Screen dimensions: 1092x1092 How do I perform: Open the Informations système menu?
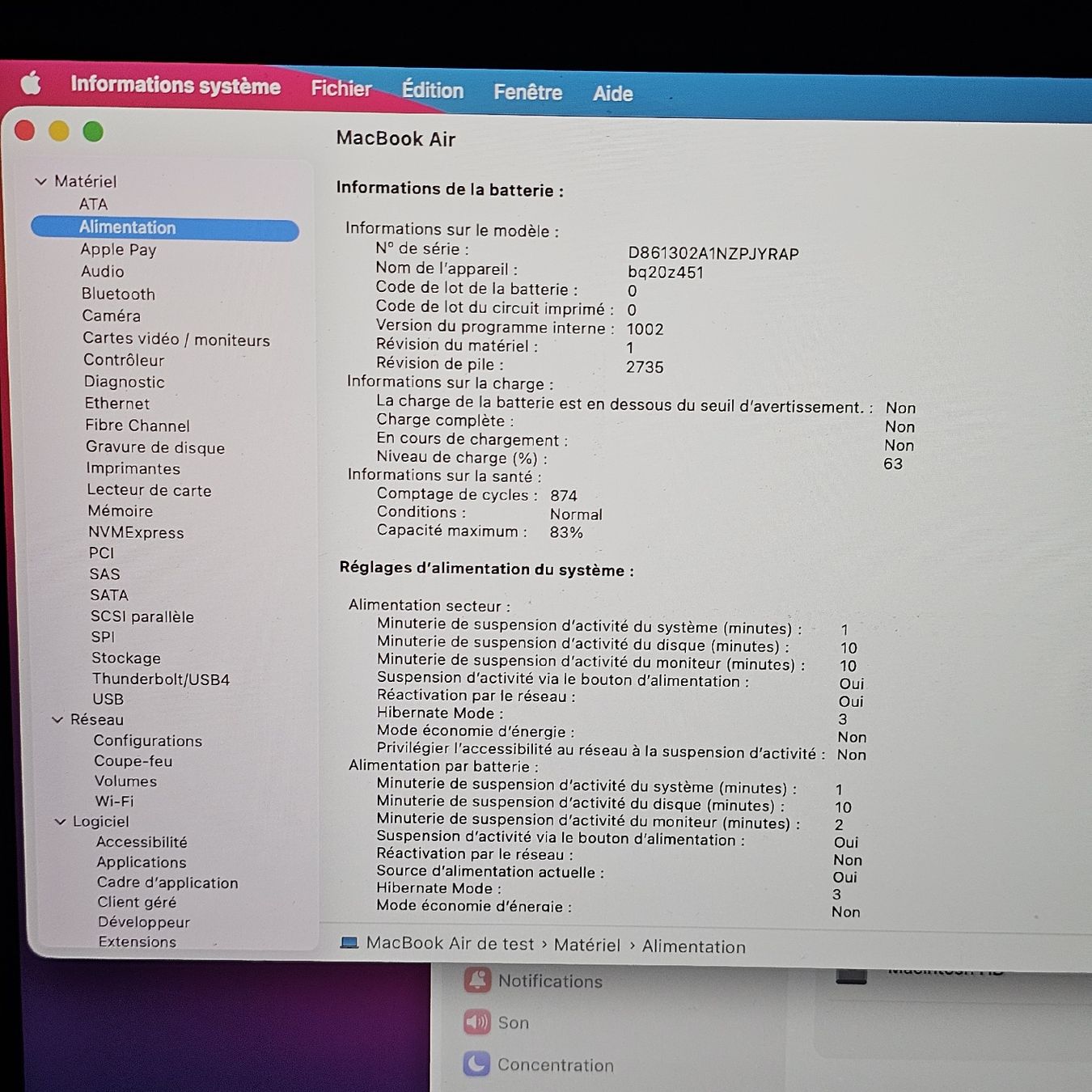[176, 85]
